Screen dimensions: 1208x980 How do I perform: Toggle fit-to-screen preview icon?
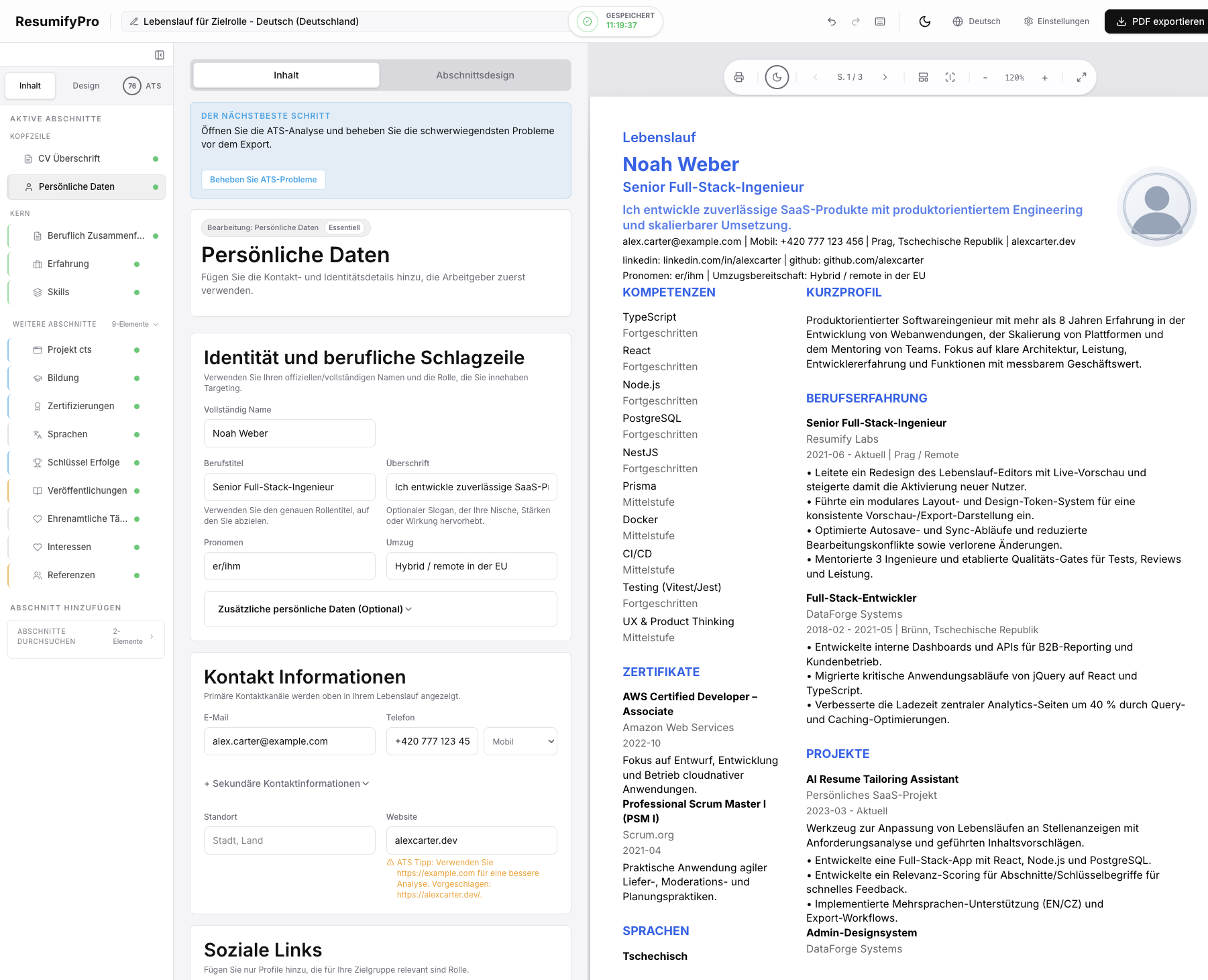950,78
